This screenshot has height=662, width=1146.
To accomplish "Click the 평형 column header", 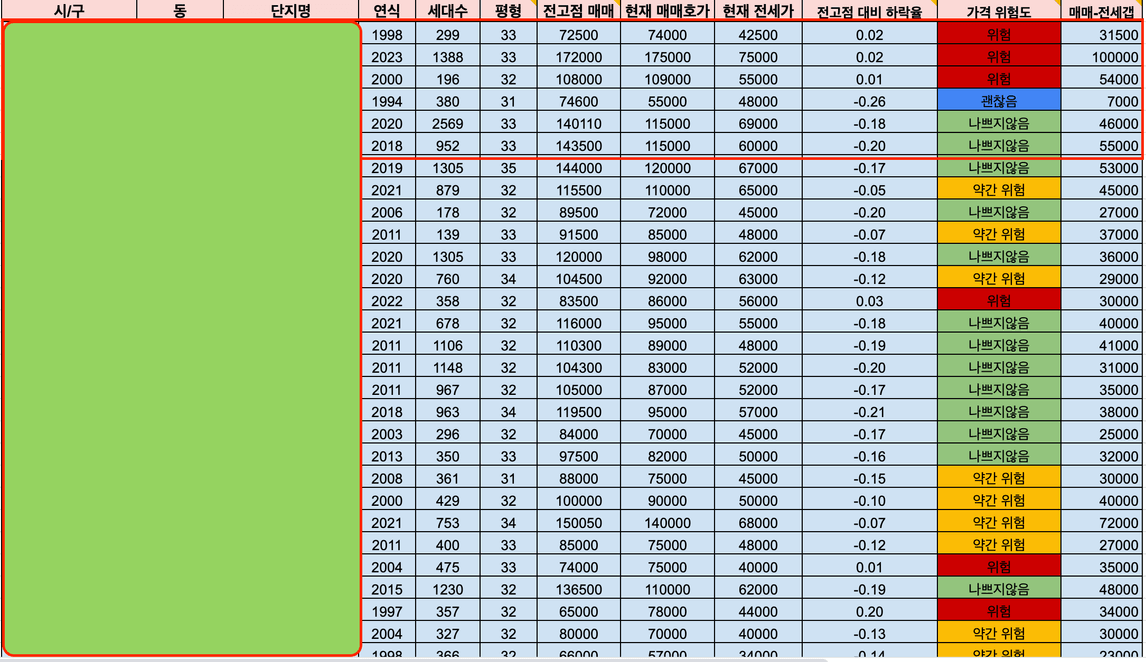I will (509, 10).
